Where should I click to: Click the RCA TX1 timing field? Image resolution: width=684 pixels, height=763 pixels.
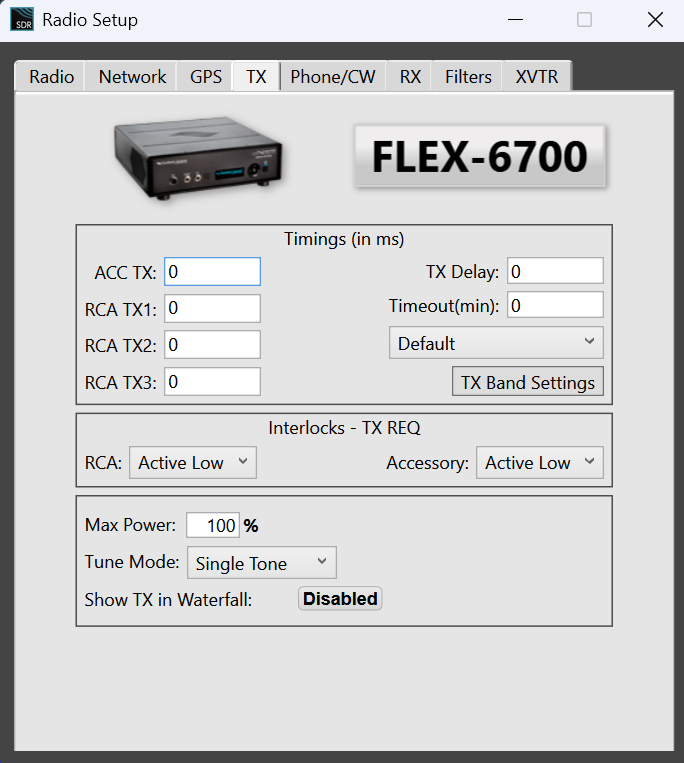pos(212,308)
